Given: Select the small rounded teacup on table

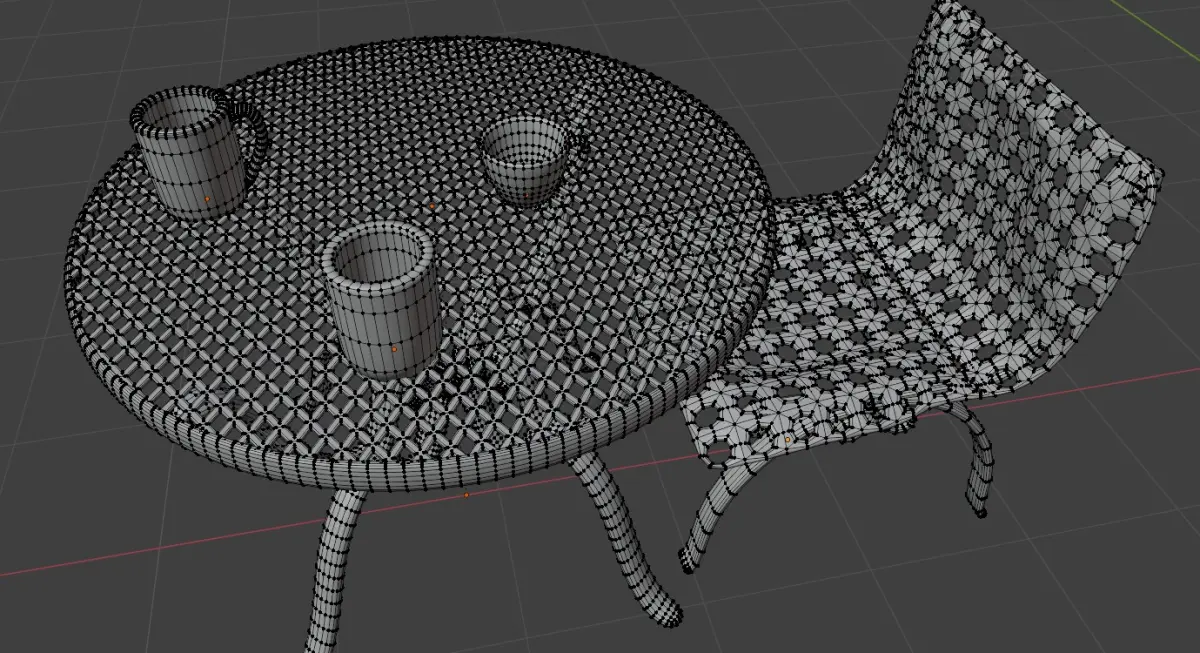Looking at the screenshot, I should point(525,160).
